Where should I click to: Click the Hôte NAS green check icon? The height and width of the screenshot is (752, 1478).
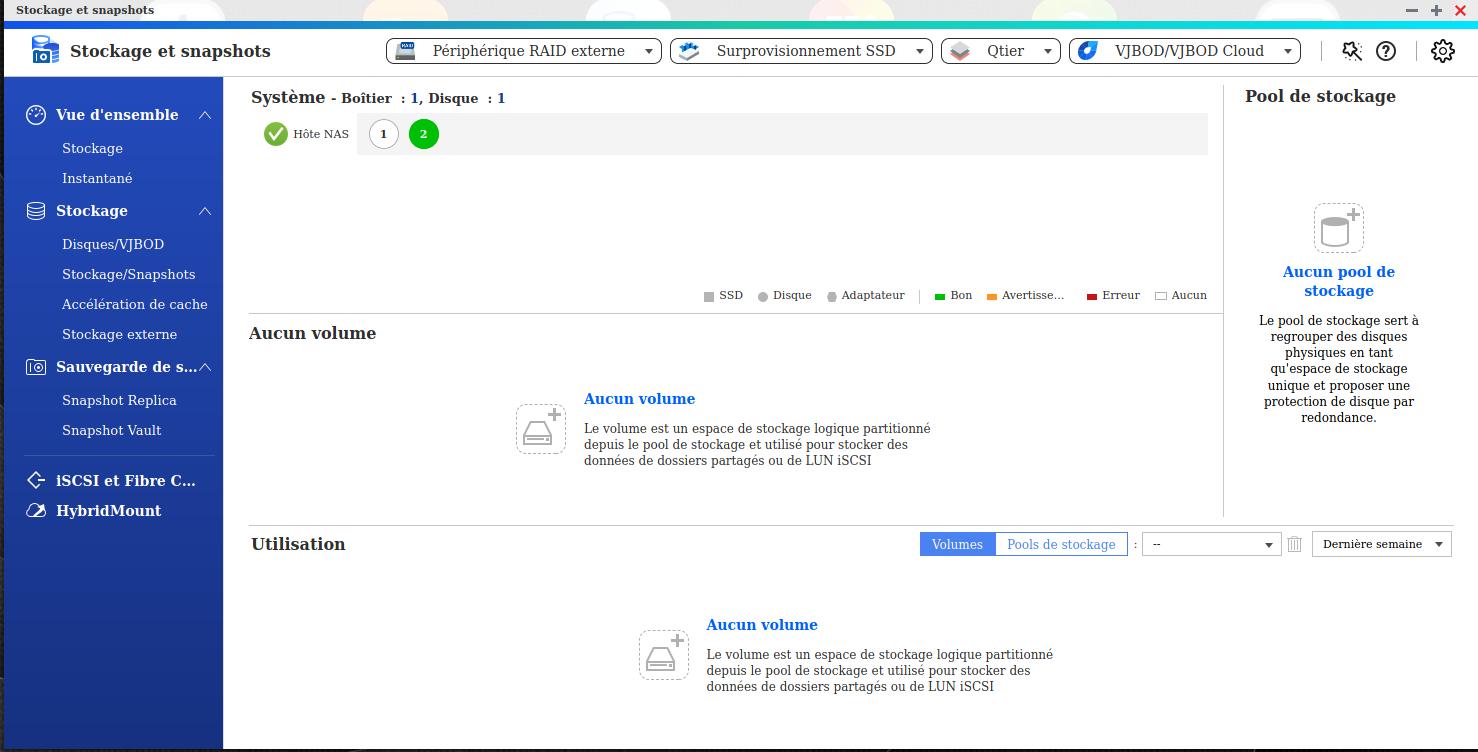[276, 134]
